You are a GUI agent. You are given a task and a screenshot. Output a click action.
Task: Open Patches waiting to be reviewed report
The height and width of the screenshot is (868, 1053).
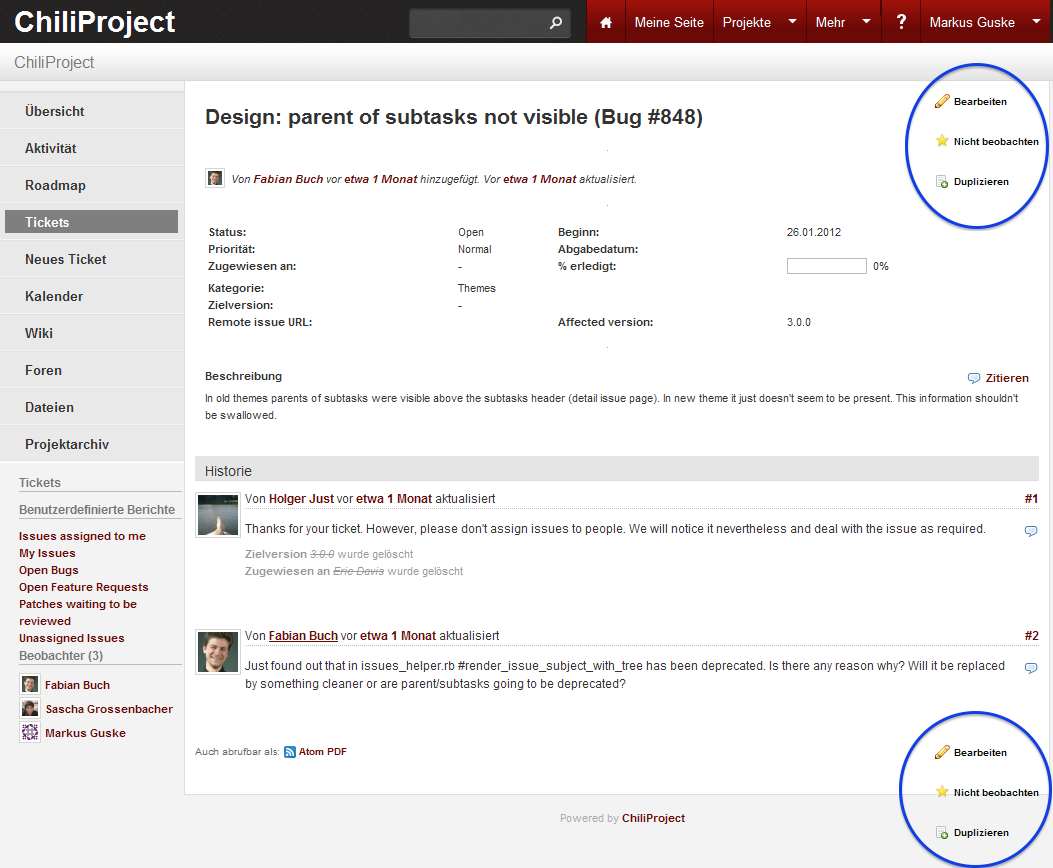[x=78, y=612]
